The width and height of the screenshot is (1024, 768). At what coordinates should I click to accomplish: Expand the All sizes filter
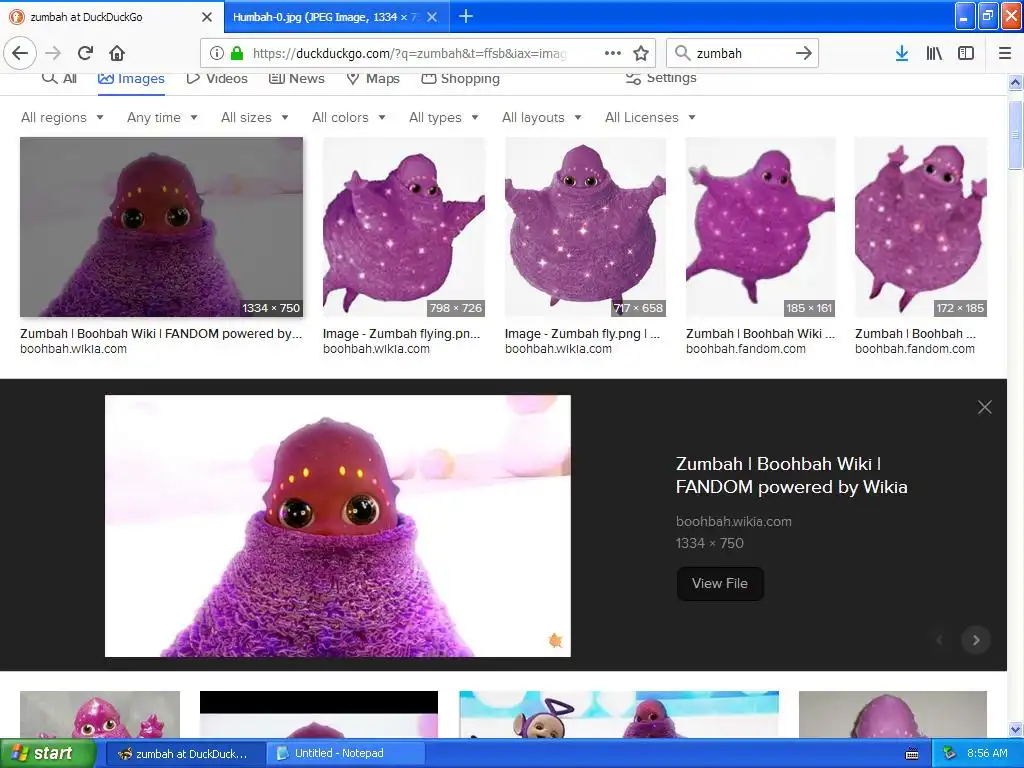255,118
